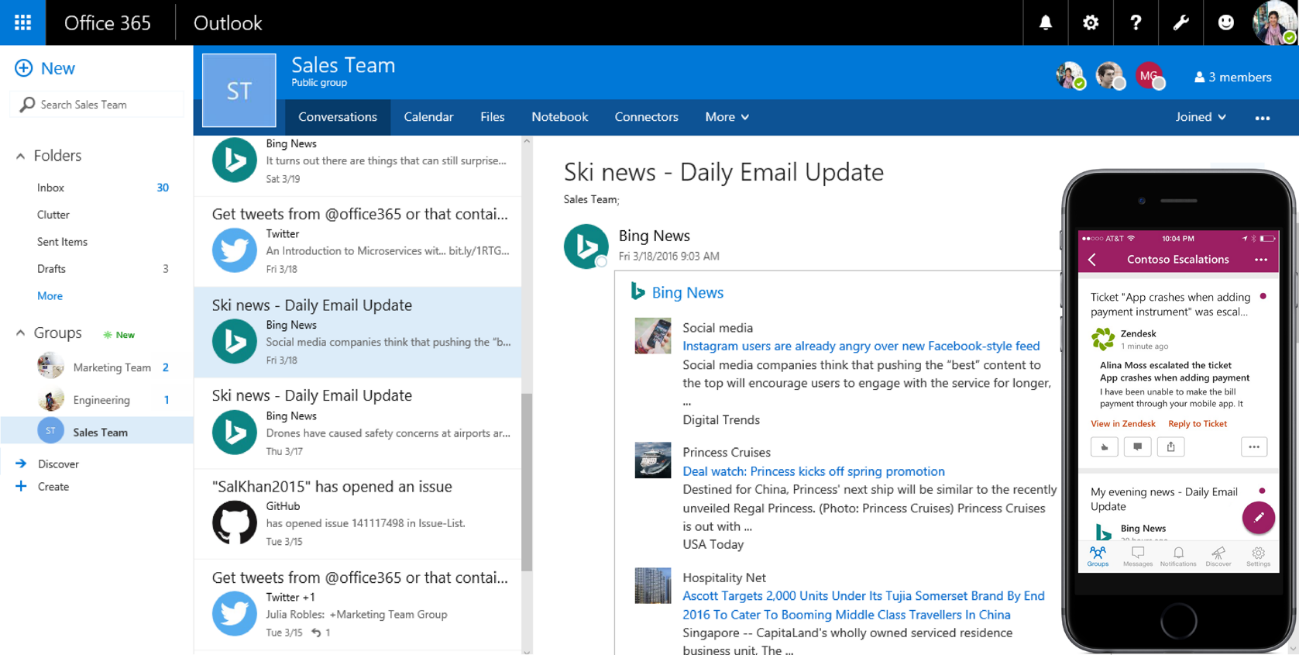This screenshot has width=1299, height=655.
Task: Click the tools wrench icon
Action: 1181,22
